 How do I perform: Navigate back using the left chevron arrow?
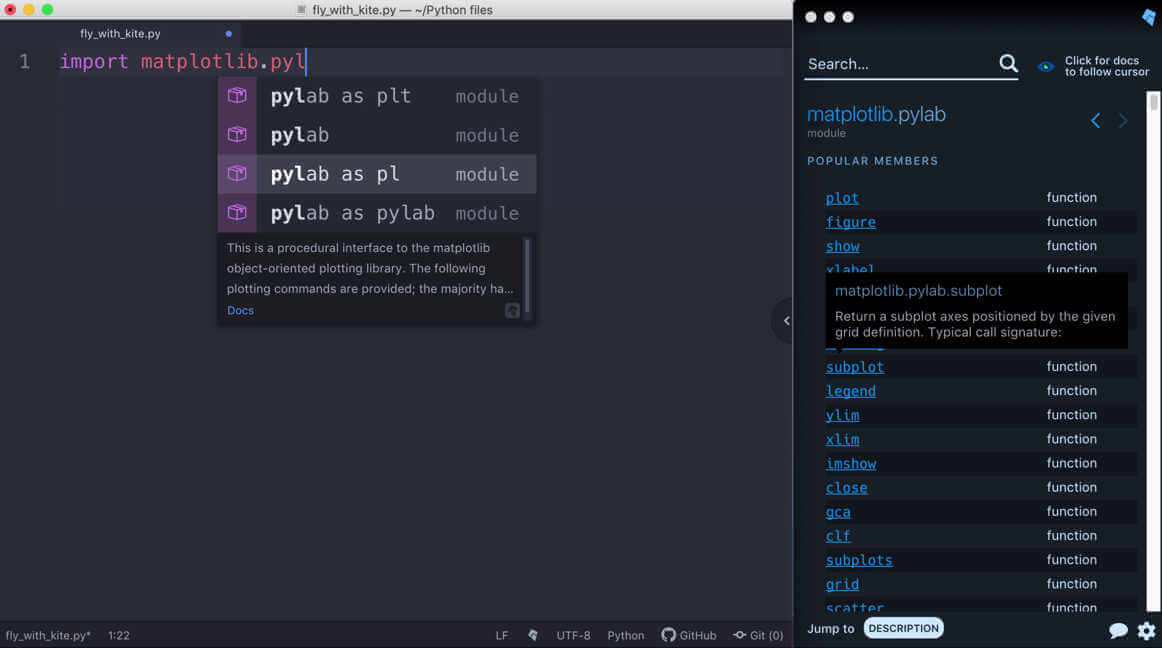click(1095, 120)
